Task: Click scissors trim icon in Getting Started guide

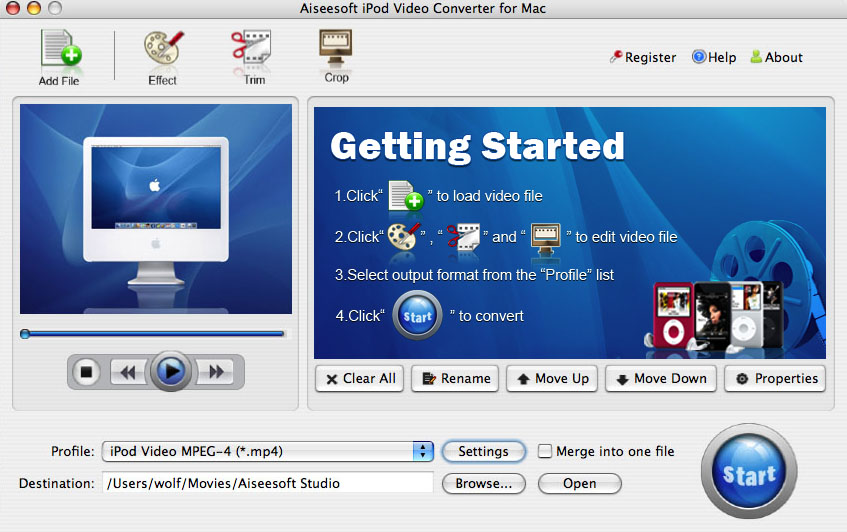Action: 464,238
